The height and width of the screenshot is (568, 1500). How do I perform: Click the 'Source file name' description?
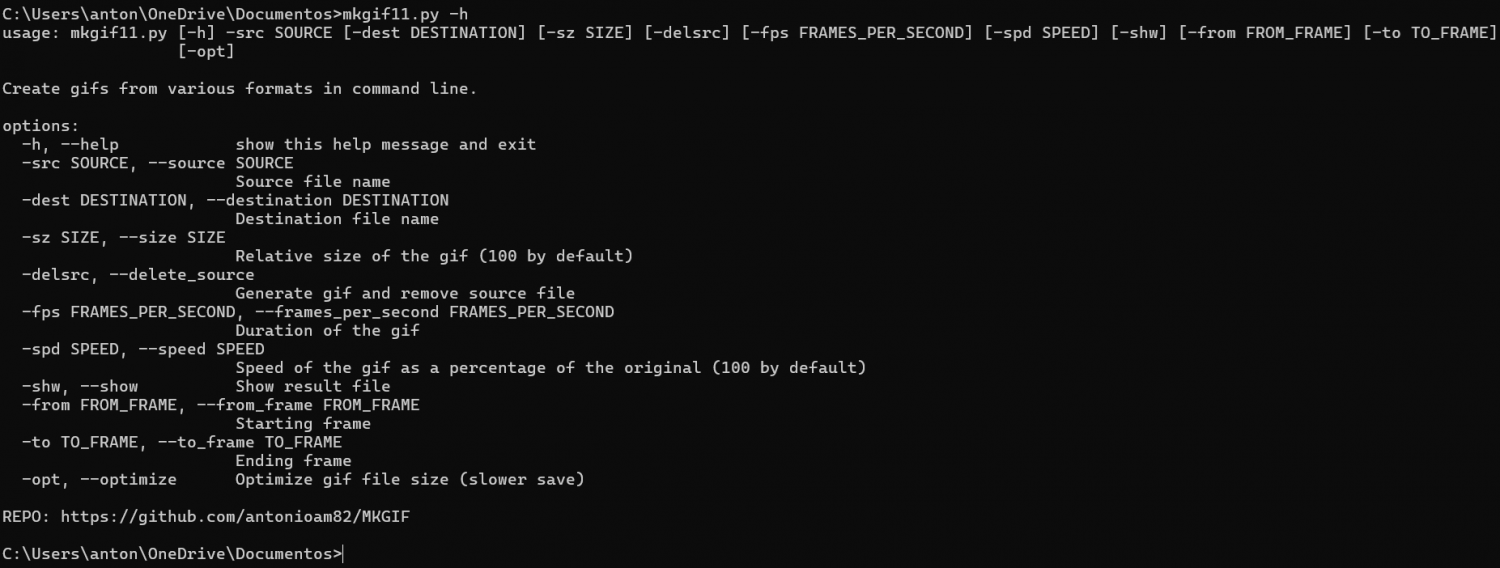(x=313, y=182)
